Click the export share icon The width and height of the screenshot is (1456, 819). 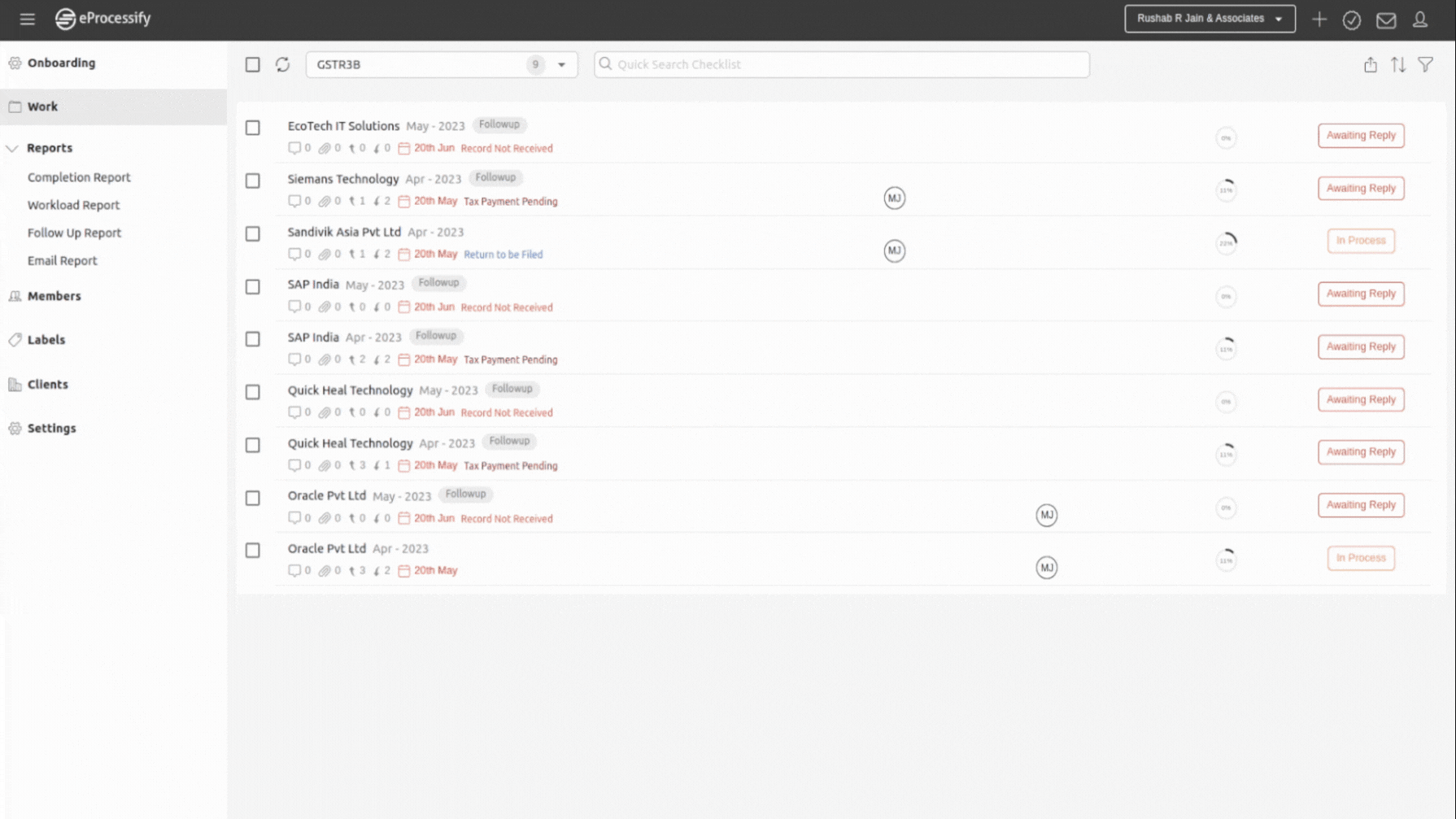click(1371, 64)
